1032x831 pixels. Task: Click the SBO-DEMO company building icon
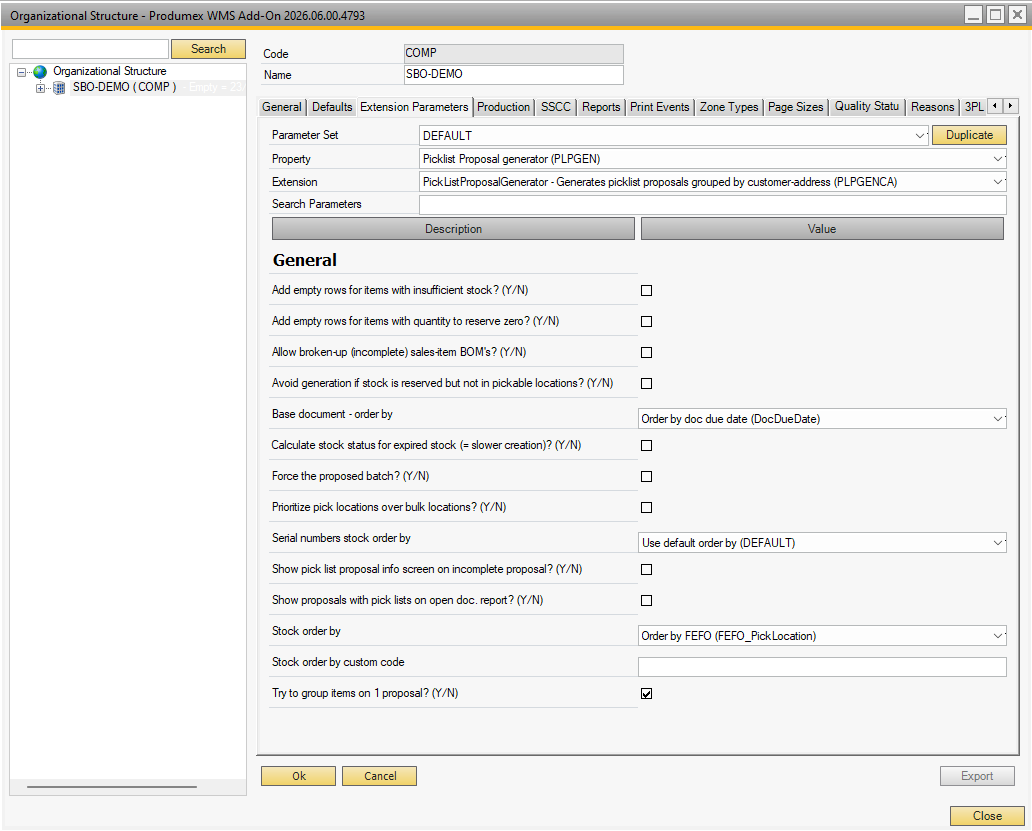click(x=59, y=88)
